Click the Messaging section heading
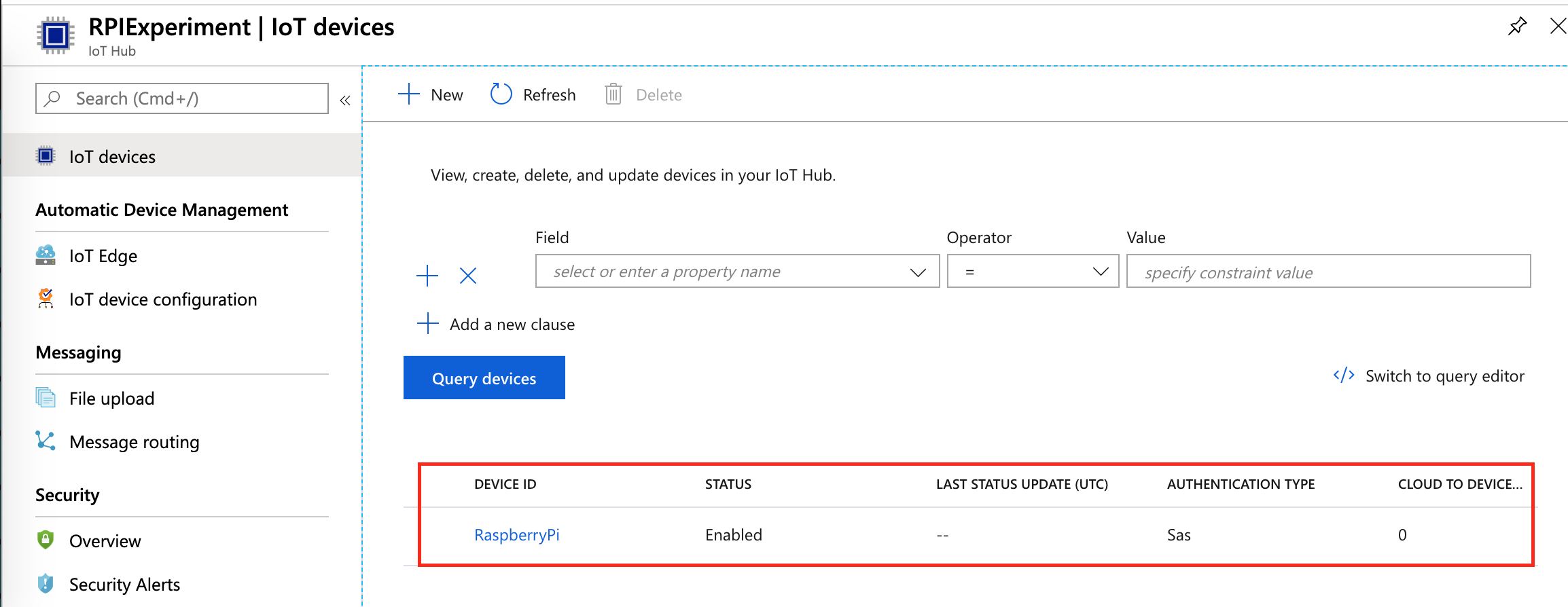Viewport: 1568px width, 607px height. (x=78, y=352)
